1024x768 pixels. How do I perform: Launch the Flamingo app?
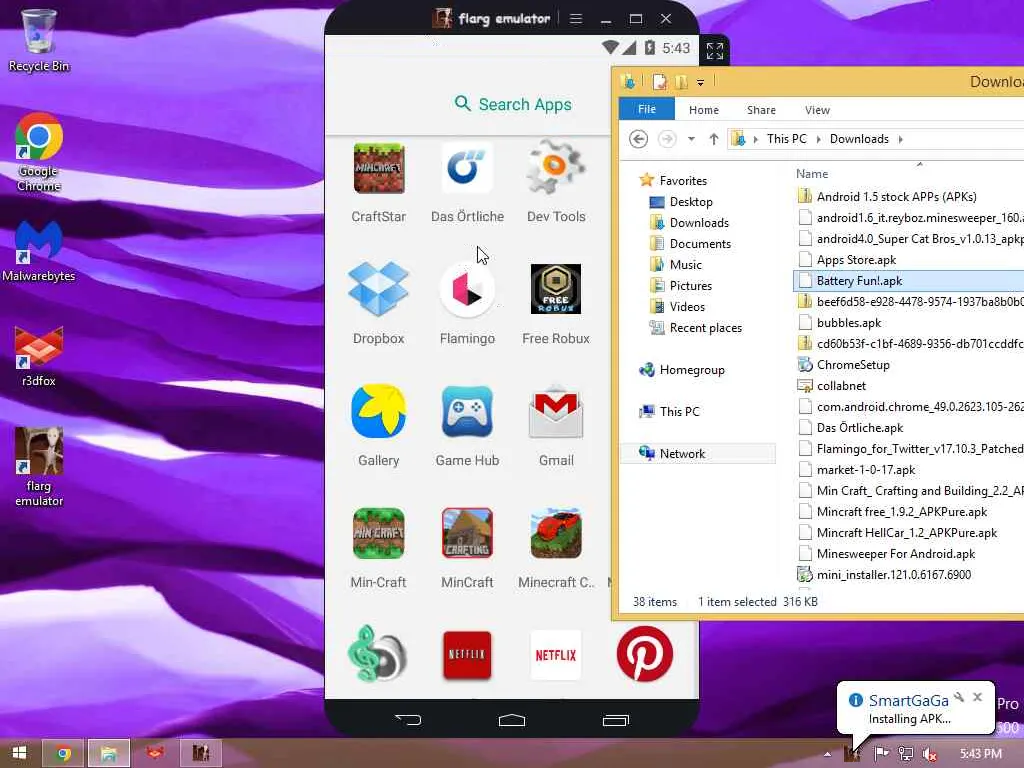pos(467,289)
